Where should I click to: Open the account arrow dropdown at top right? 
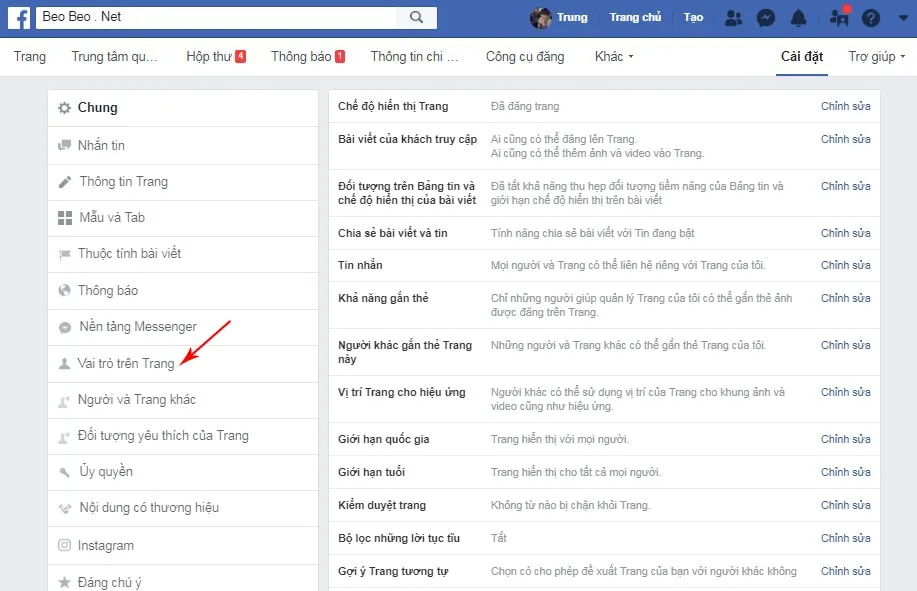tap(903, 17)
